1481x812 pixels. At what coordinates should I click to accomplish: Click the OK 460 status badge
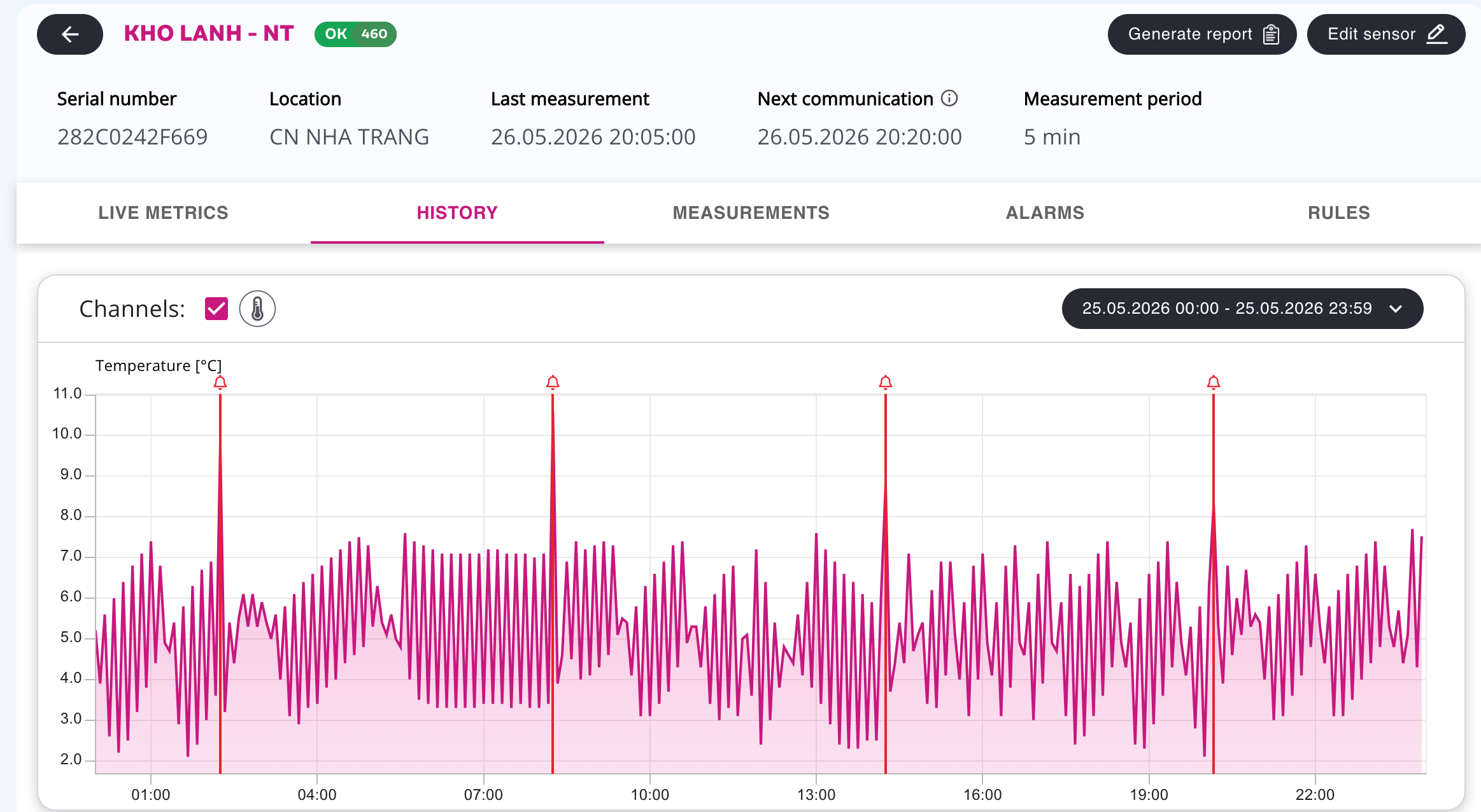point(355,34)
